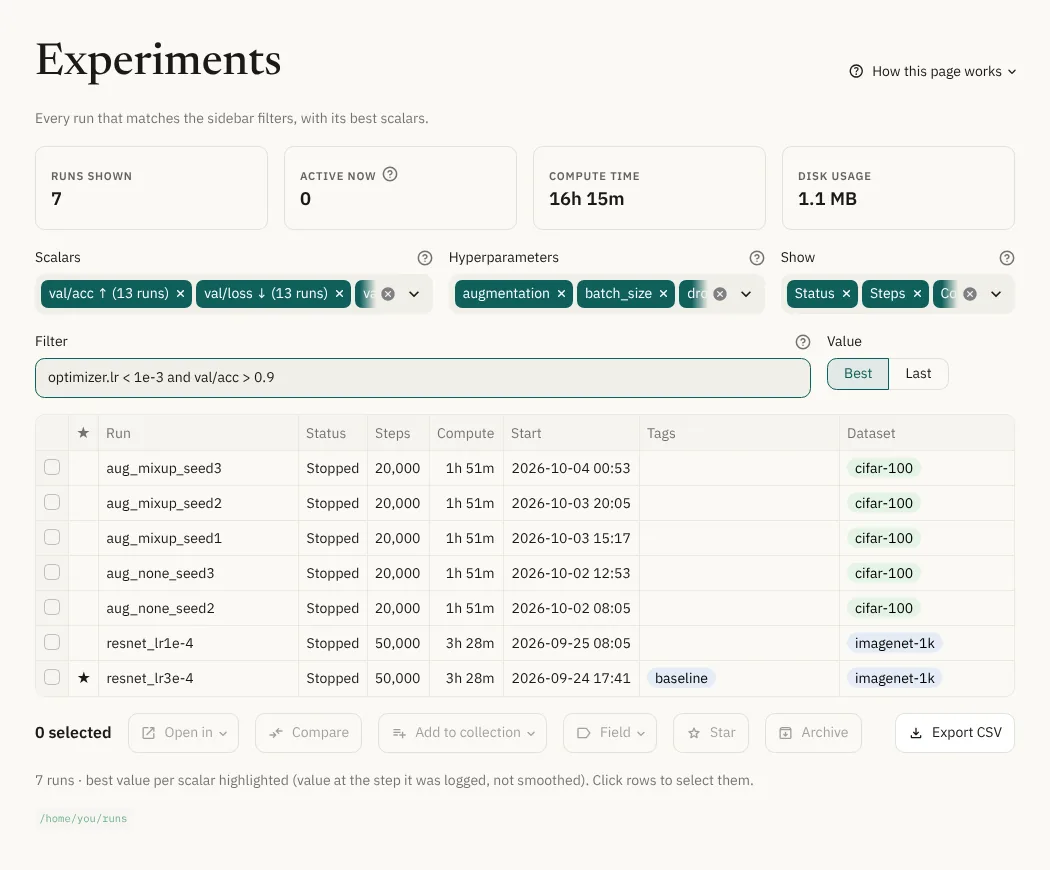Click the Compare button
The image size is (1050, 870).
[x=309, y=733]
